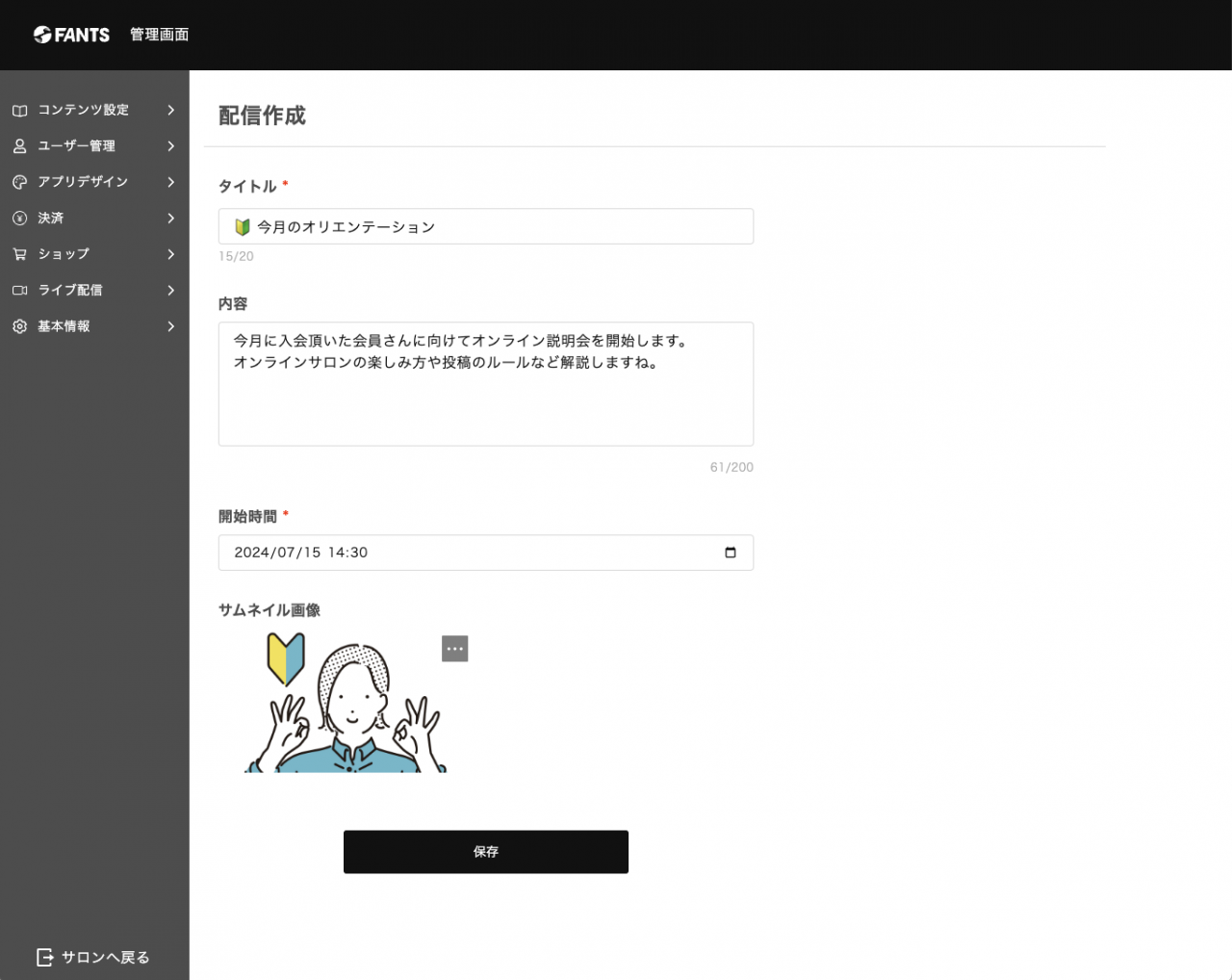Click the 開始時間 field label
The width and height of the screenshot is (1232, 980).
pyautogui.click(x=247, y=517)
